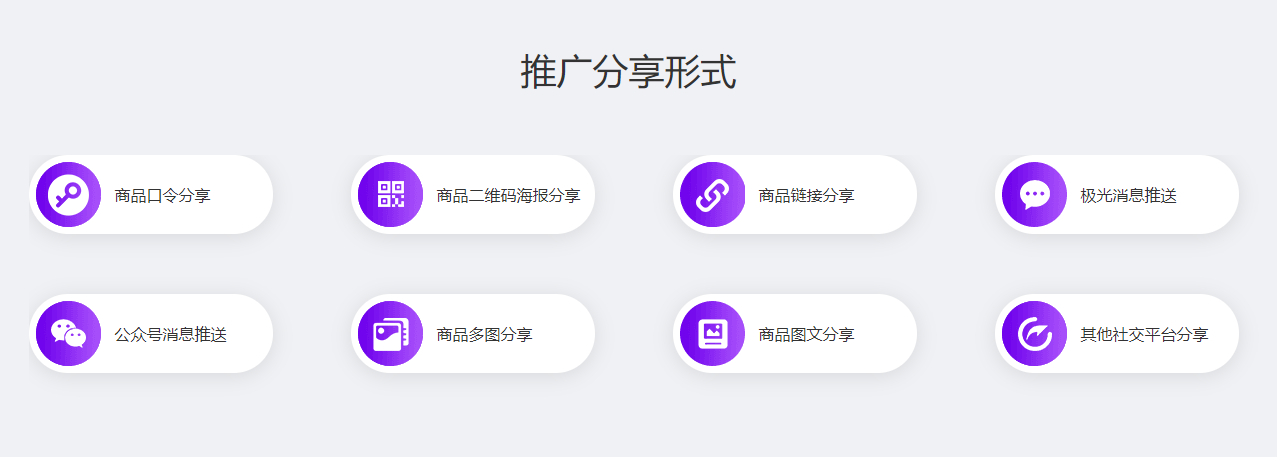Click the multi-image gallery icon
1277x457 pixels.
point(390,333)
